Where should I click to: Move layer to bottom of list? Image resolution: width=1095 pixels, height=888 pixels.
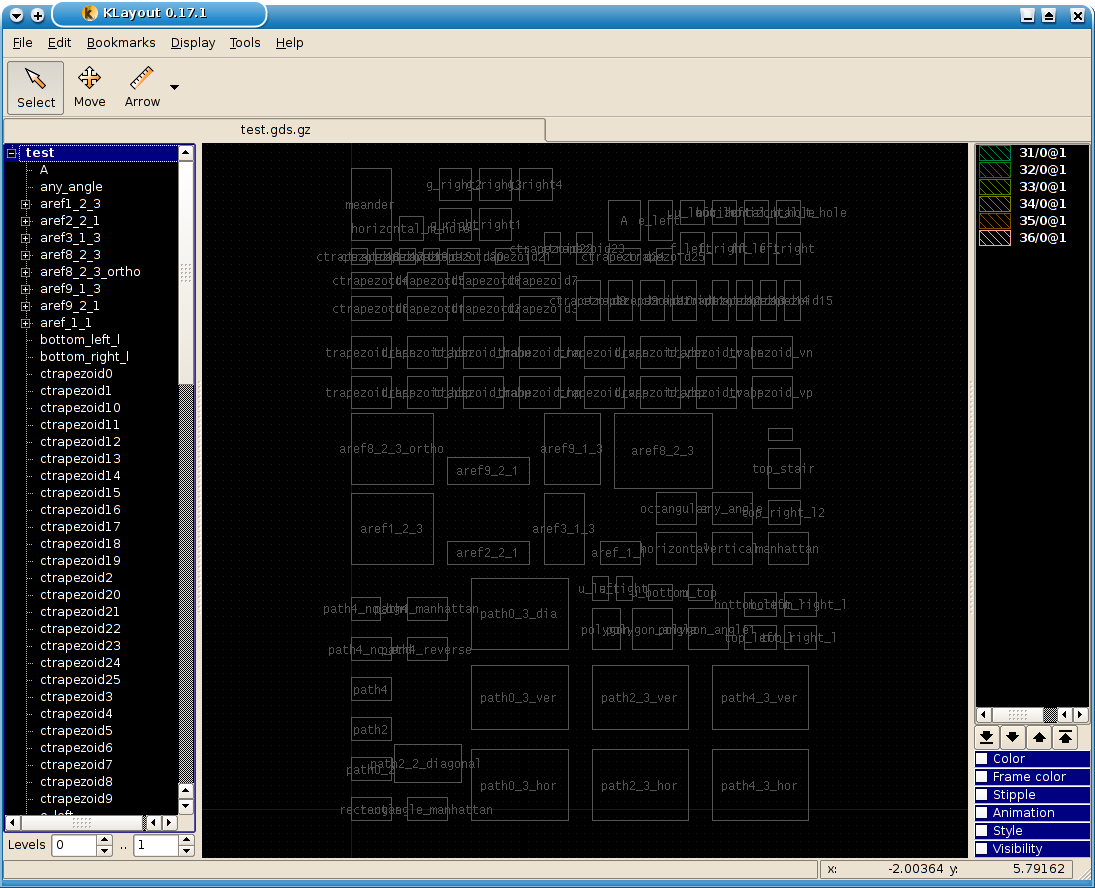[986, 737]
